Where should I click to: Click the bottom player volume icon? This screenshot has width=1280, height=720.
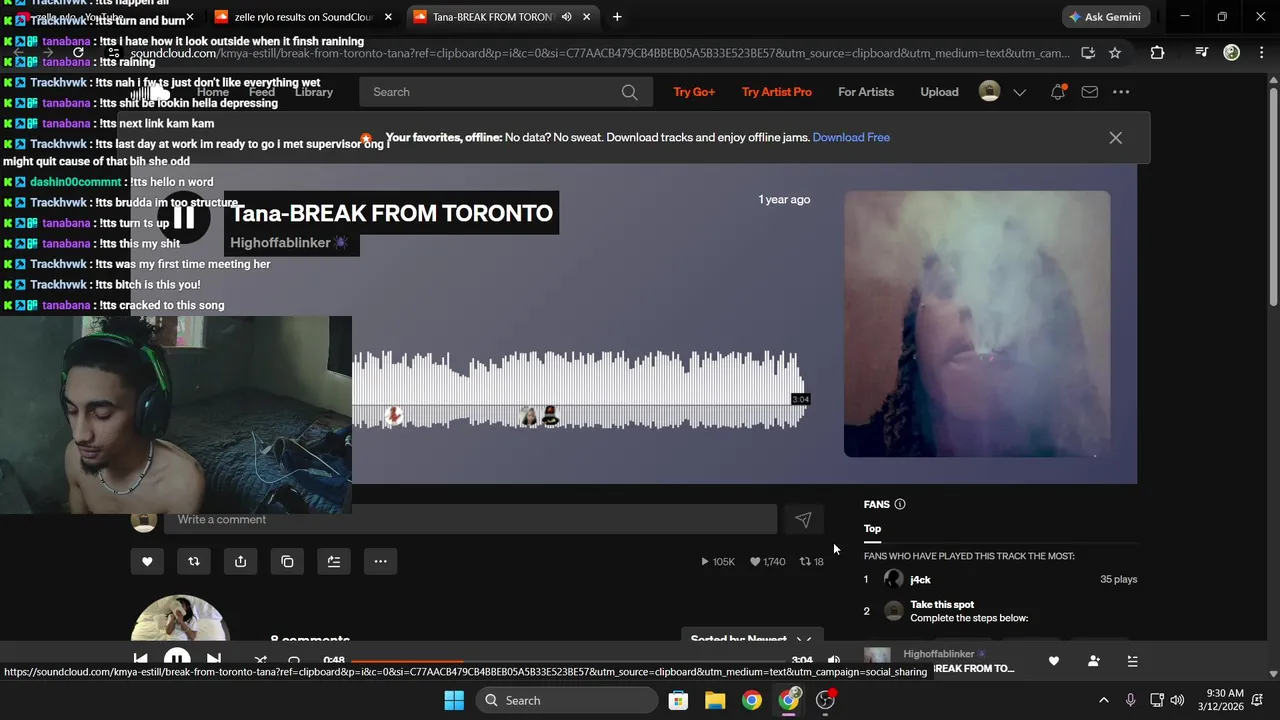(834, 660)
